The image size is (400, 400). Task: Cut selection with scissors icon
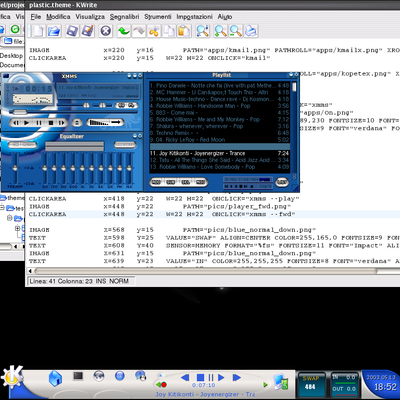(x=154, y=32)
